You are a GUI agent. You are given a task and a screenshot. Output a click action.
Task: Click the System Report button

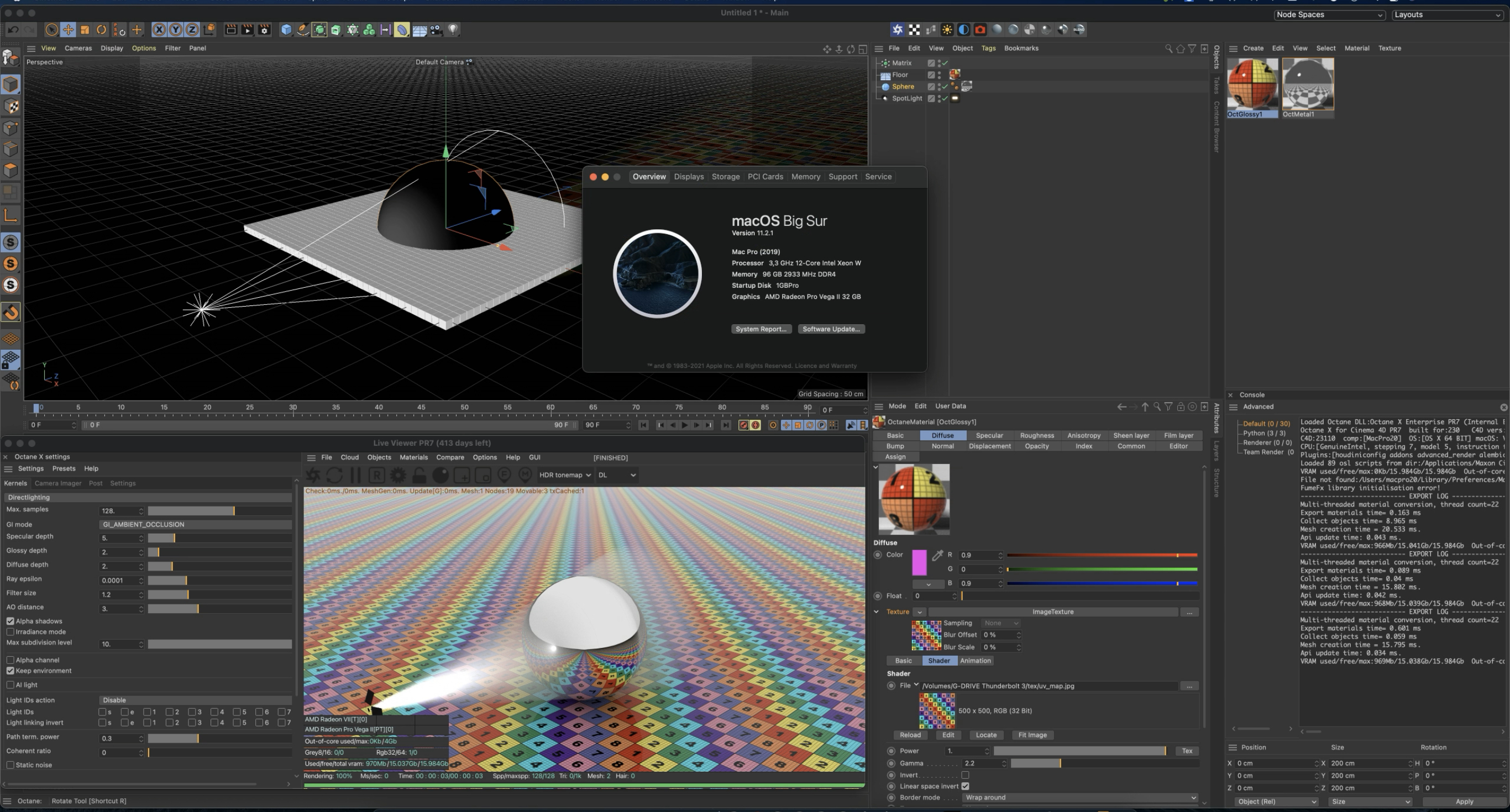tap(761, 329)
